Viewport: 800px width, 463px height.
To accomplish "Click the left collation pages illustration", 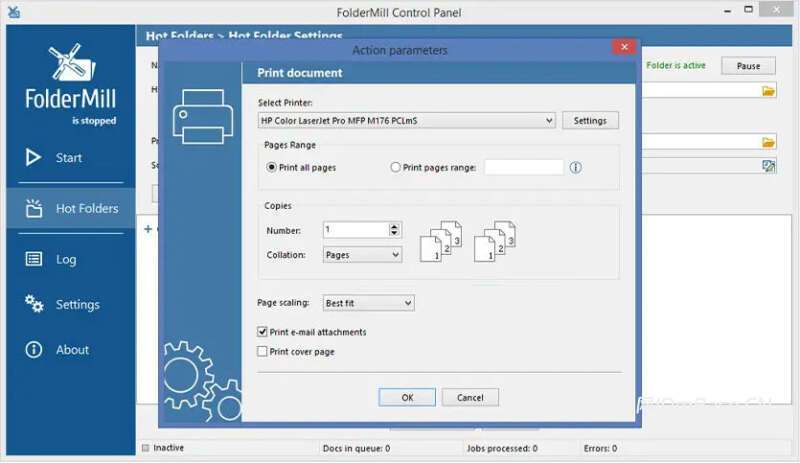I will [441, 241].
